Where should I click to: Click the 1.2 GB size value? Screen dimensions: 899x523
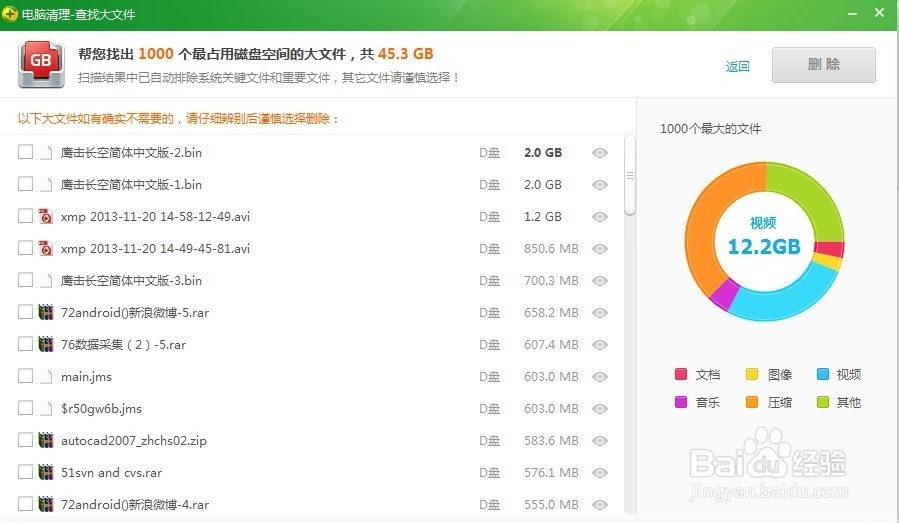(x=542, y=217)
